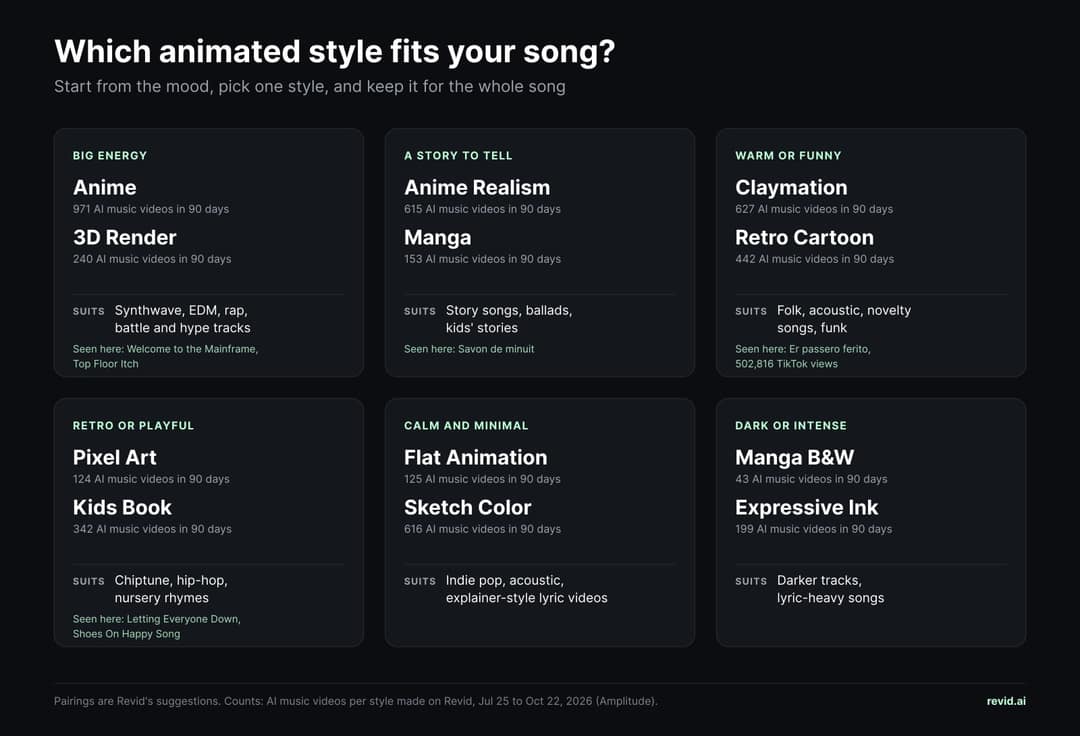Select the 'Retro Cartoon' style title
This screenshot has height=736, width=1080.
tap(804, 238)
